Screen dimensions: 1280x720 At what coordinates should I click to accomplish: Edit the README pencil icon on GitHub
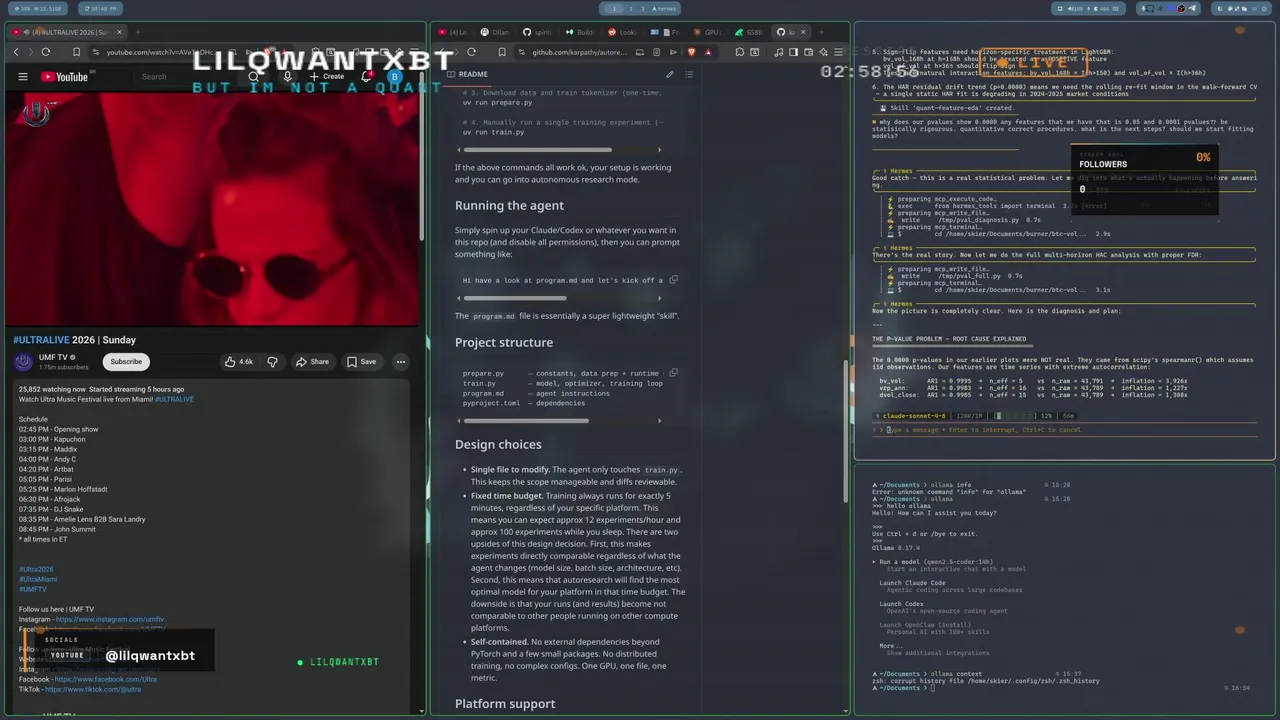pos(670,74)
